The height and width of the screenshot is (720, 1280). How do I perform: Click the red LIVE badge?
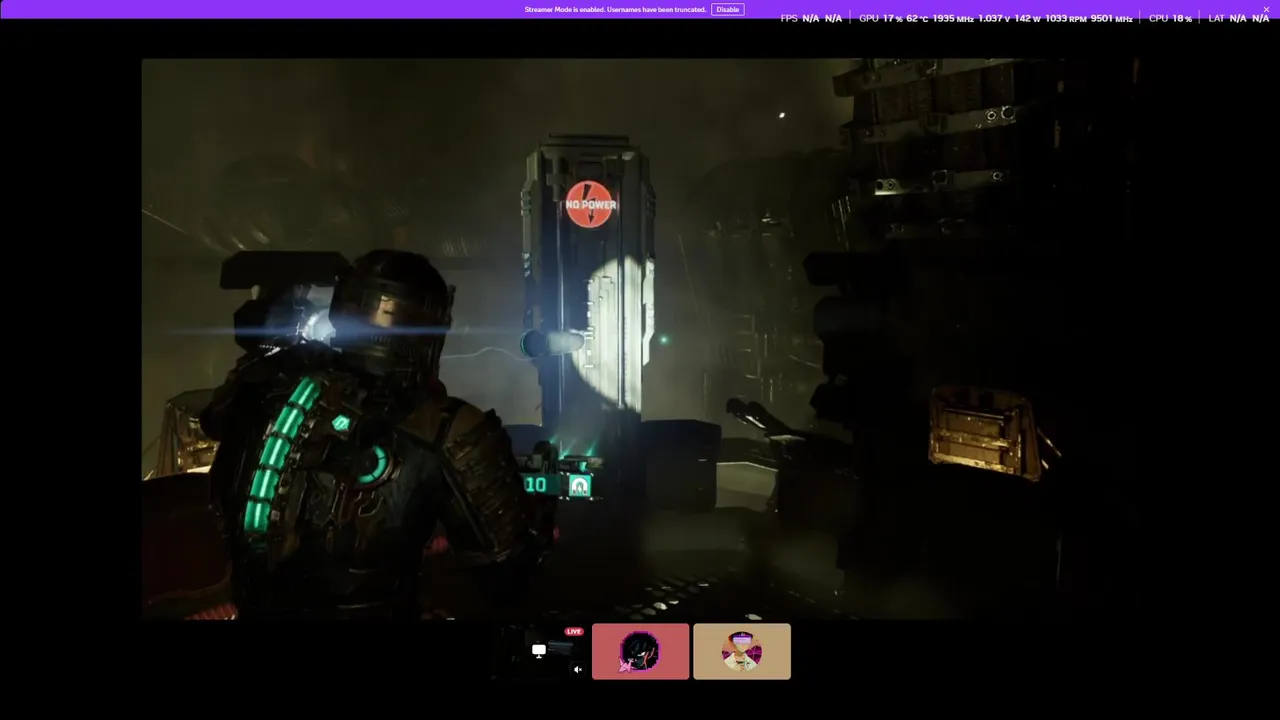pos(574,632)
